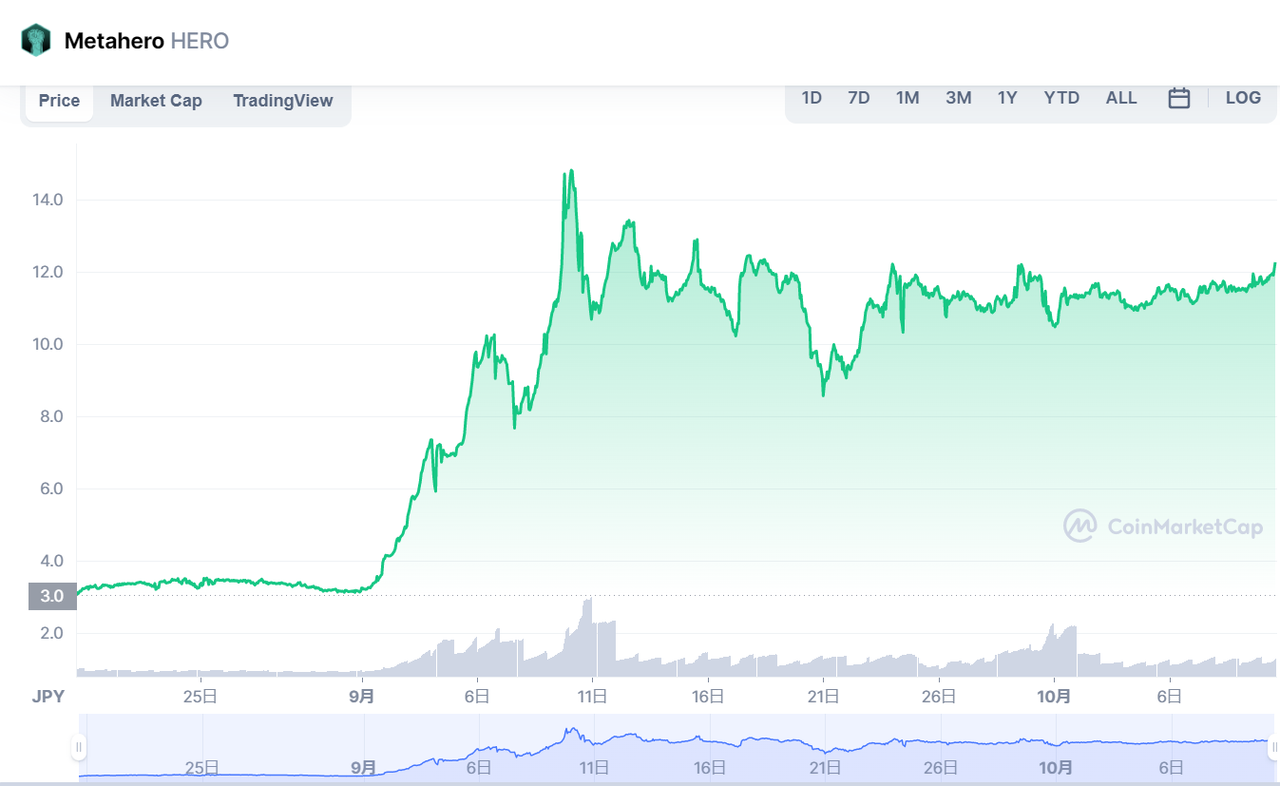Viewport: 1280px width, 786px height.
Task: Click the 14.0 y-axis label
Action: (x=47, y=200)
